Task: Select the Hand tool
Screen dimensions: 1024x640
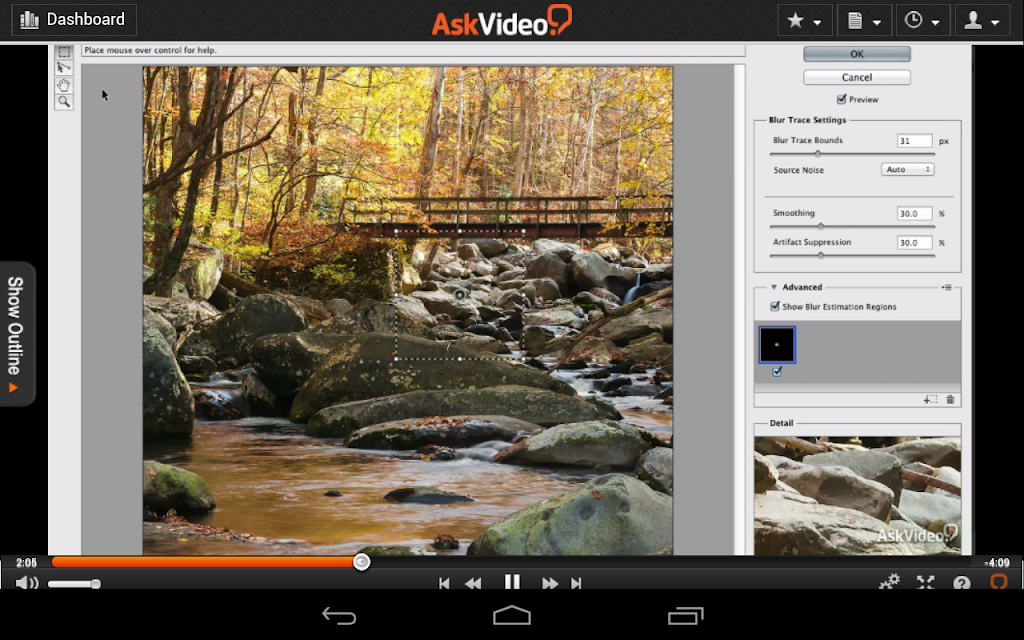Action: 63,85
